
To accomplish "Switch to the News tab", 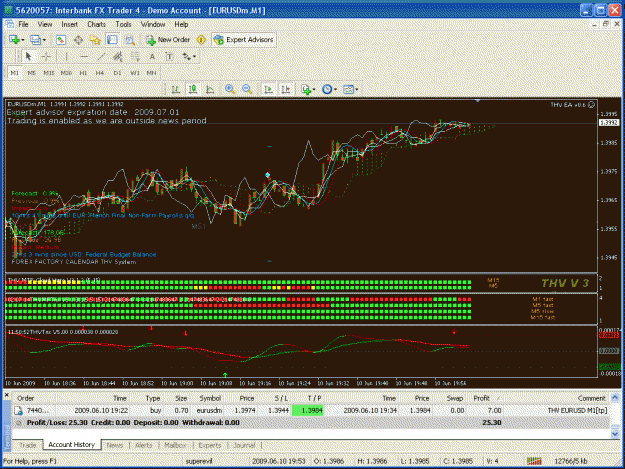I will (115, 445).
